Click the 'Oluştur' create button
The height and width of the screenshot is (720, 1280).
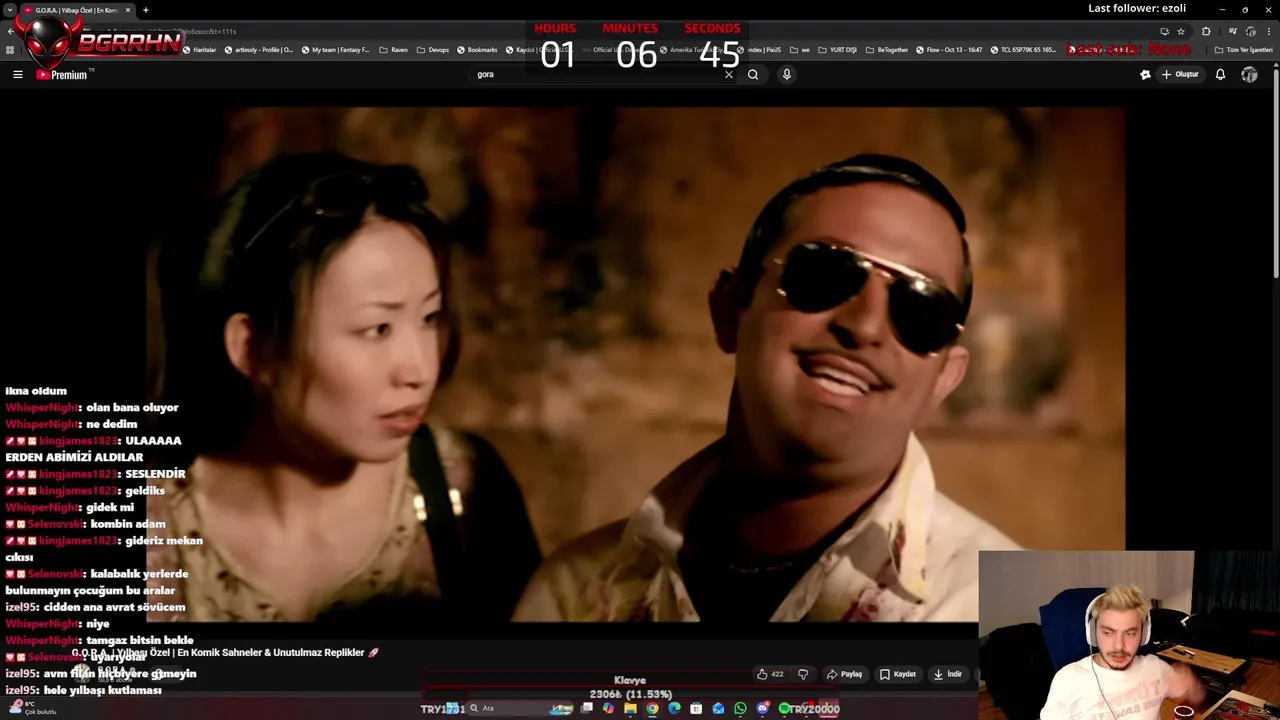pyautogui.click(x=1180, y=74)
